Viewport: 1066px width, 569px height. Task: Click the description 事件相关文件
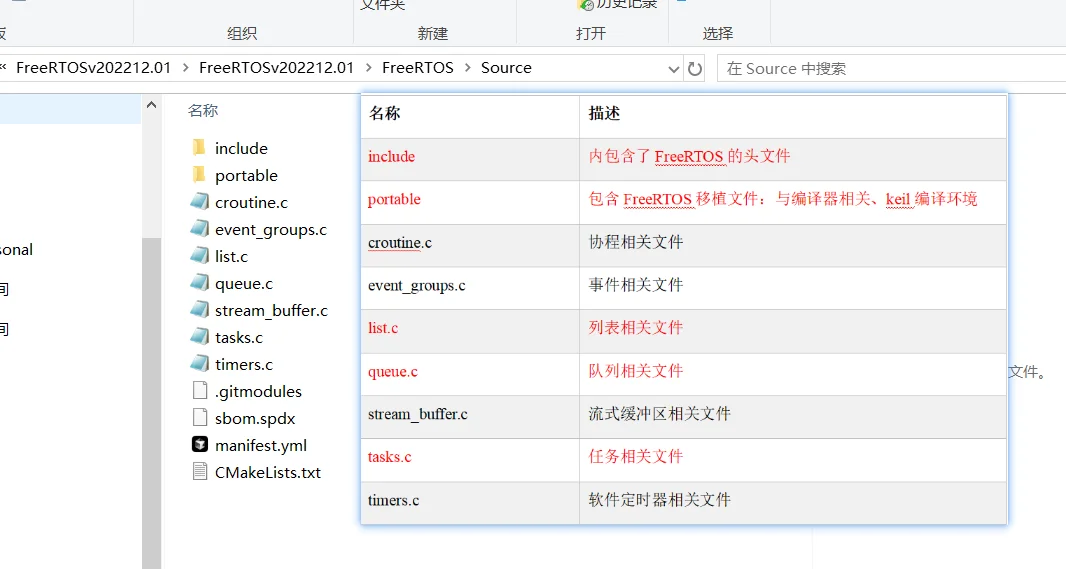[x=636, y=285]
